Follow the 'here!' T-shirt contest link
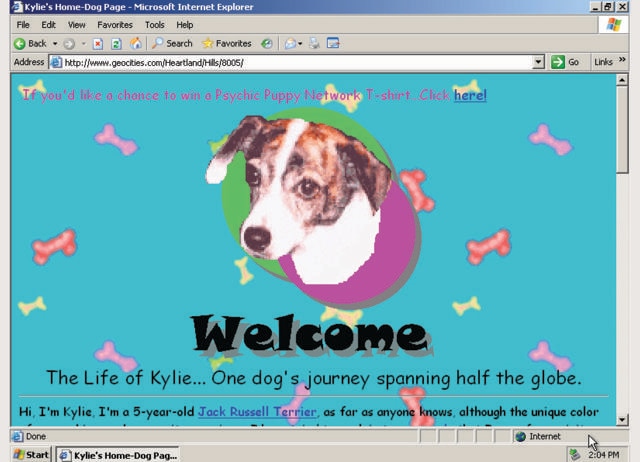The height and width of the screenshot is (462, 640). tap(470, 95)
